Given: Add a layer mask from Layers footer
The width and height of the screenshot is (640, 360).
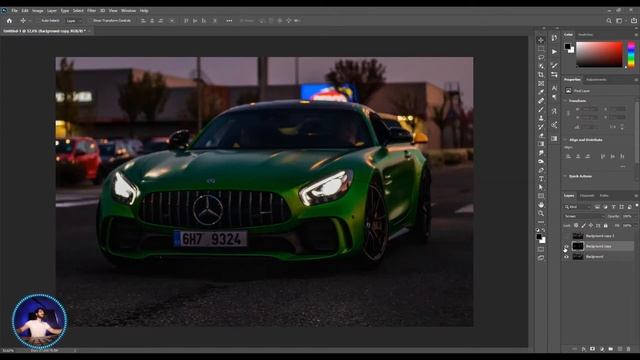Looking at the screenshot, I should click(592, 349).
